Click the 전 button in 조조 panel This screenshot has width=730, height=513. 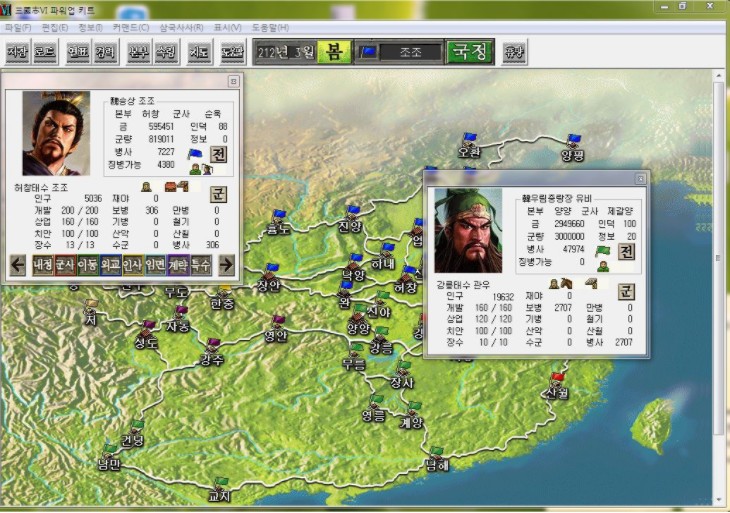[x=218, y=154]
